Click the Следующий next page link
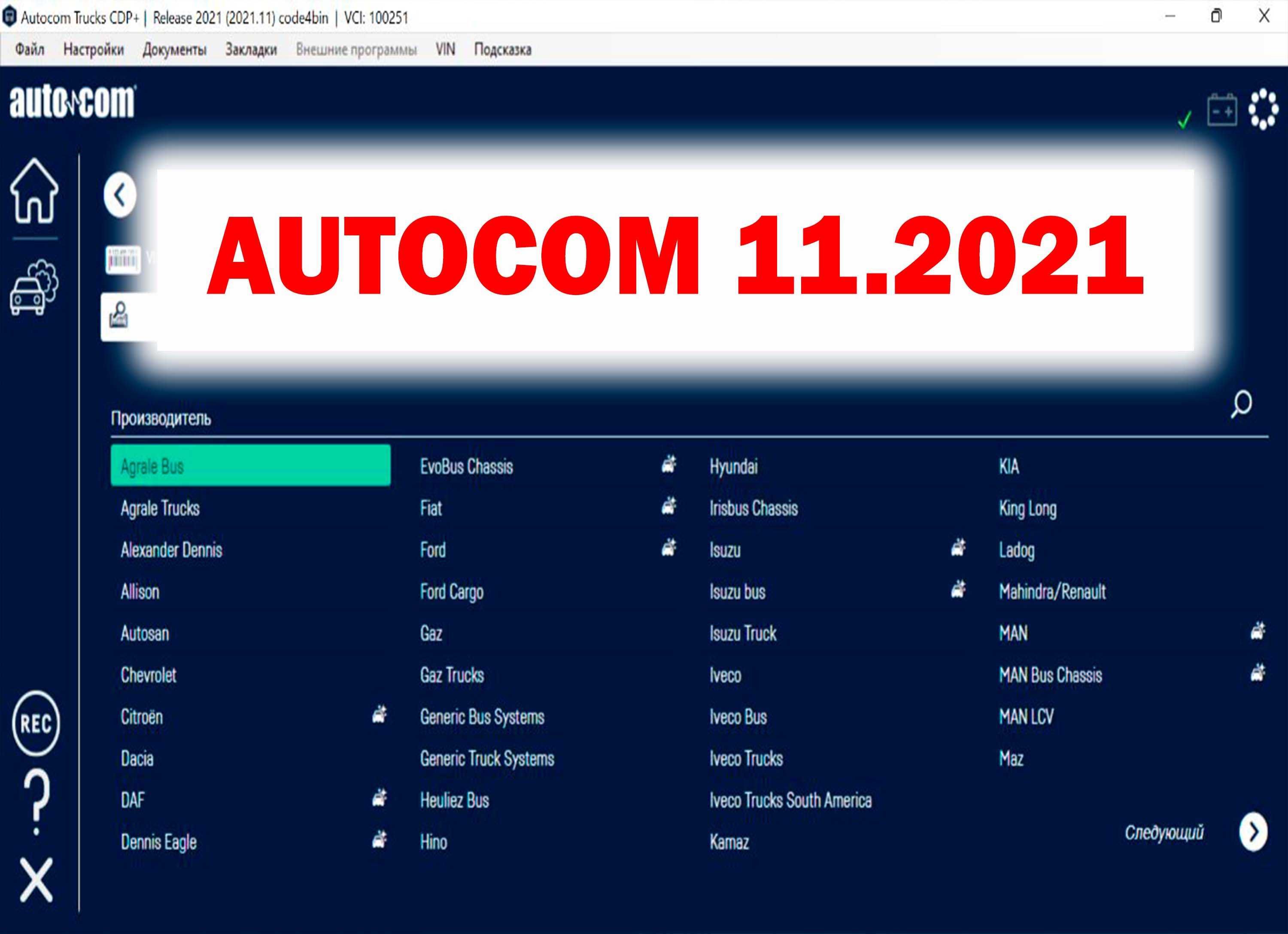This screenshot has height=934, width=1288. (x=1164, y=833)
